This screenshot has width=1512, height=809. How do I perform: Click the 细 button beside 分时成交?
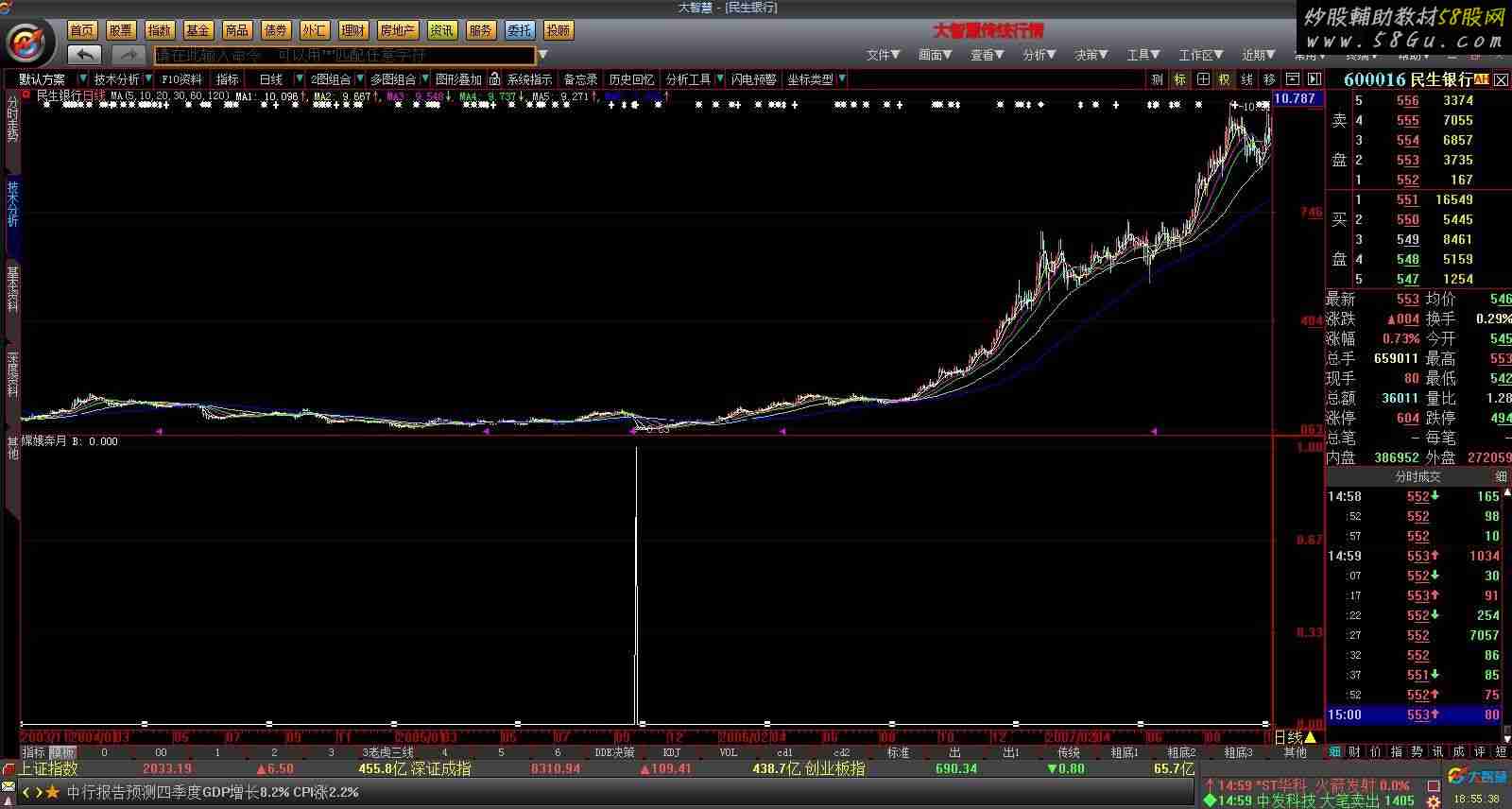pos(1501,477)
